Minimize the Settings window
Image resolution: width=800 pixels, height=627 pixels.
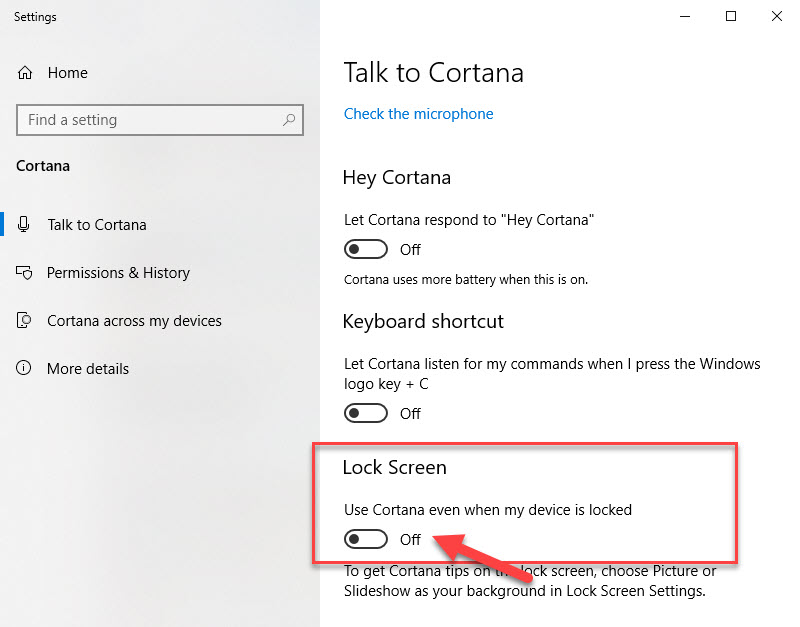coord(685,16)
